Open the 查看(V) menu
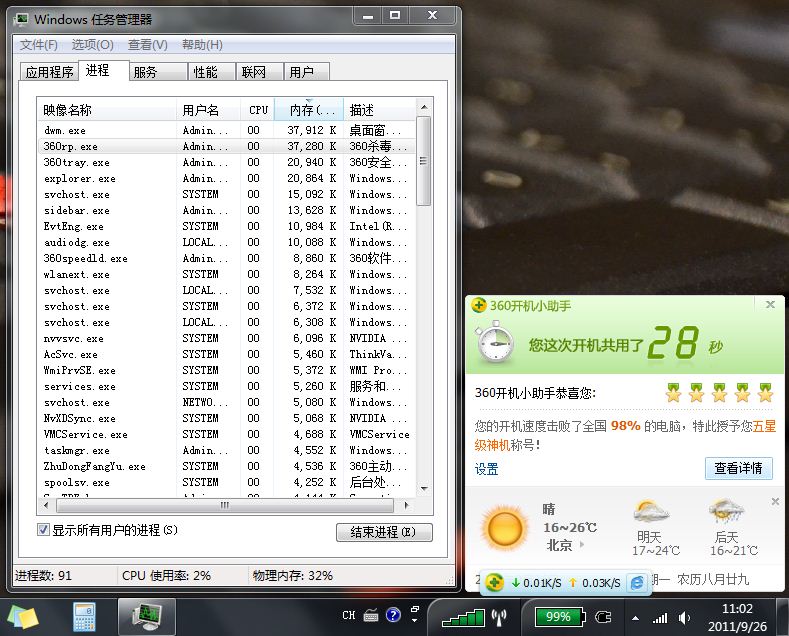This screenshot has height=636, width=789. point(147,45)
